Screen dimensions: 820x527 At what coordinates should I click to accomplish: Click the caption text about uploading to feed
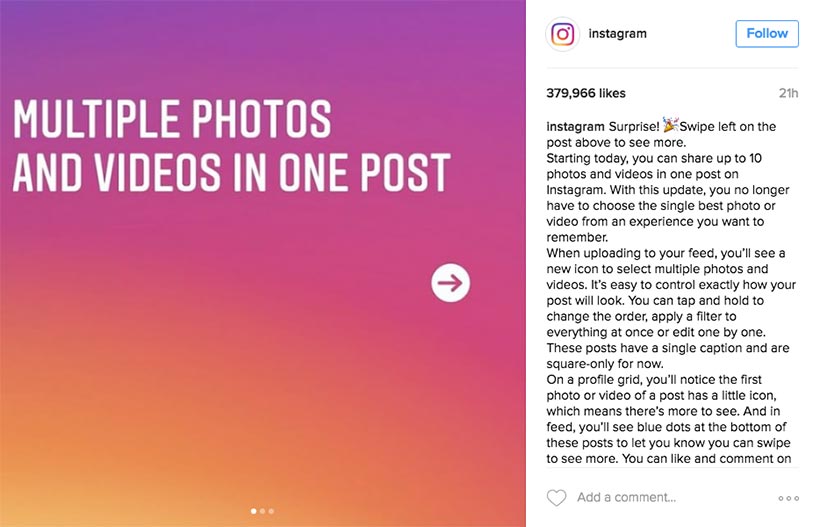(x=671, y=292)
